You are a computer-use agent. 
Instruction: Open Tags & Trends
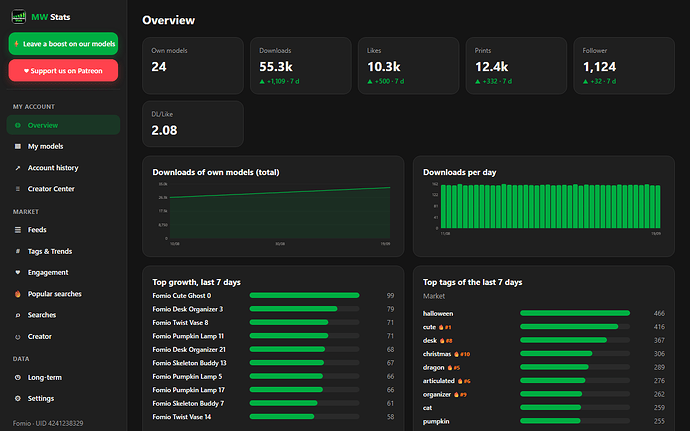63,251
